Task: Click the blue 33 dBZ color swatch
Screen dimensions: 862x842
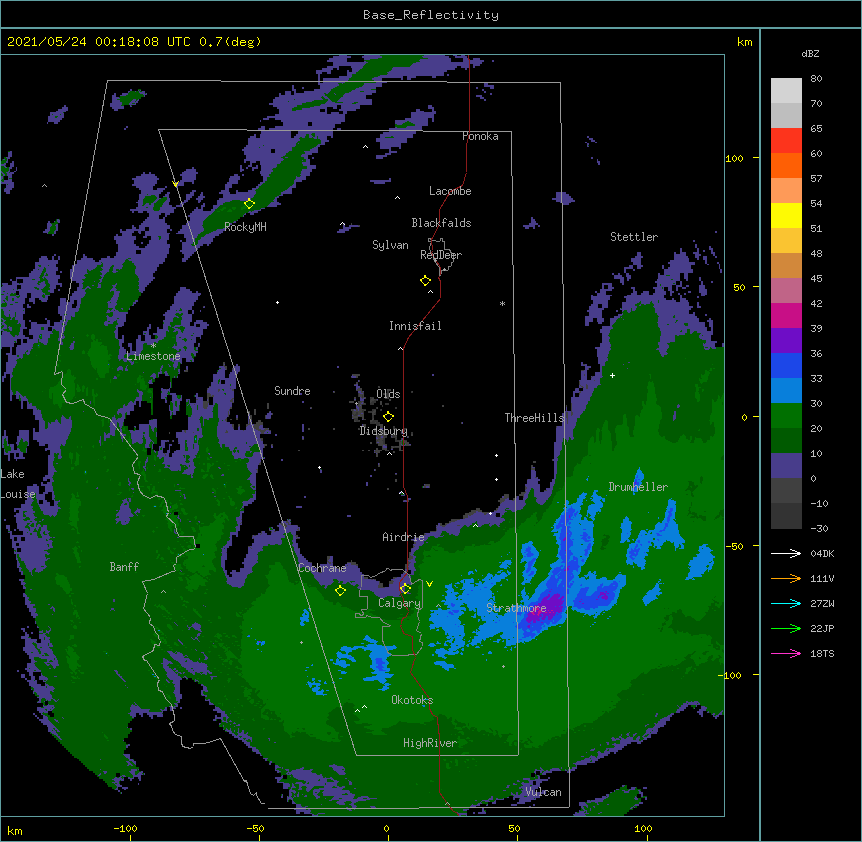Action: [x=786, y=365]
